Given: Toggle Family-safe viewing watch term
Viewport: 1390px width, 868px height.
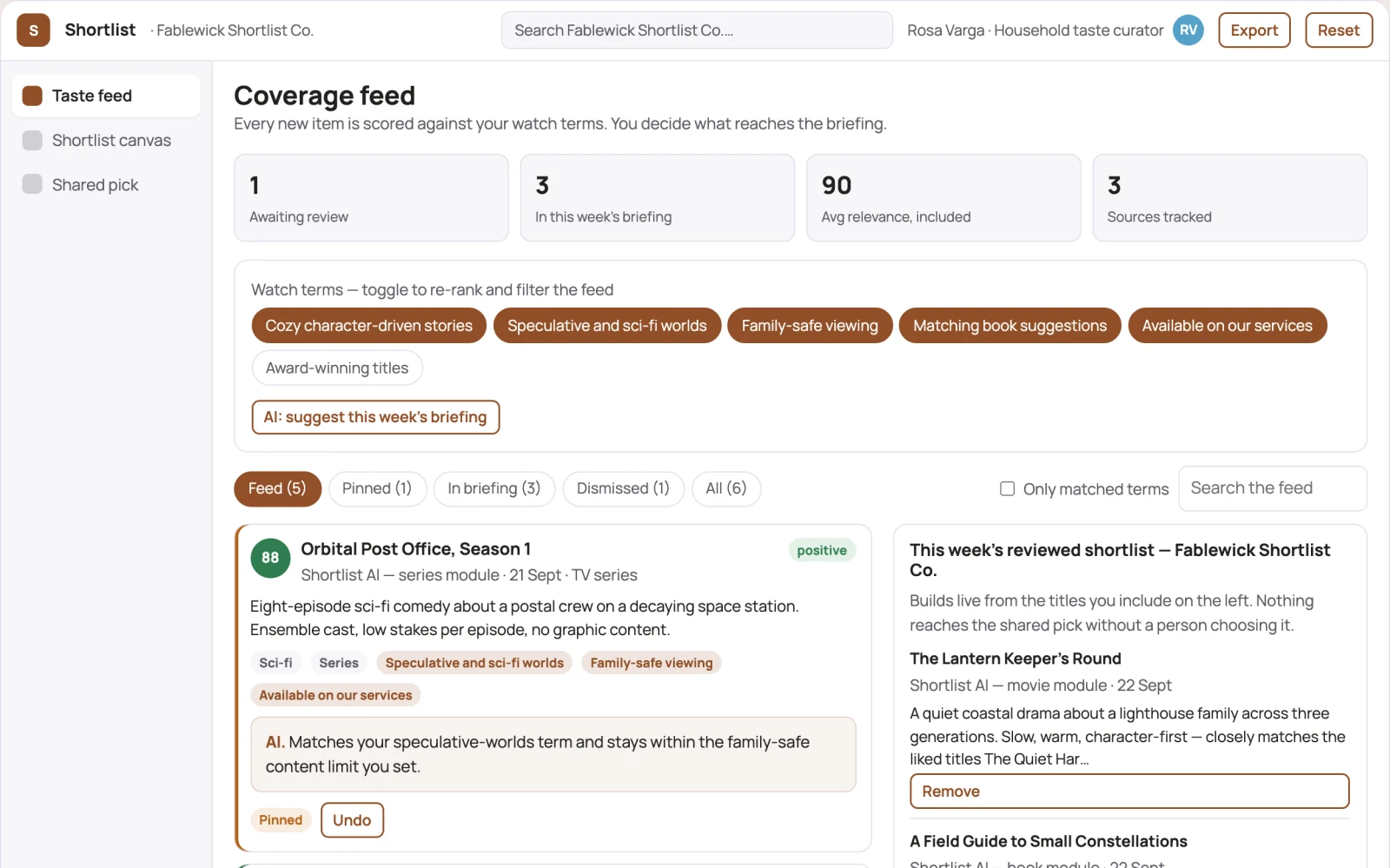Looking at the screenshot, I should [810, 326].
